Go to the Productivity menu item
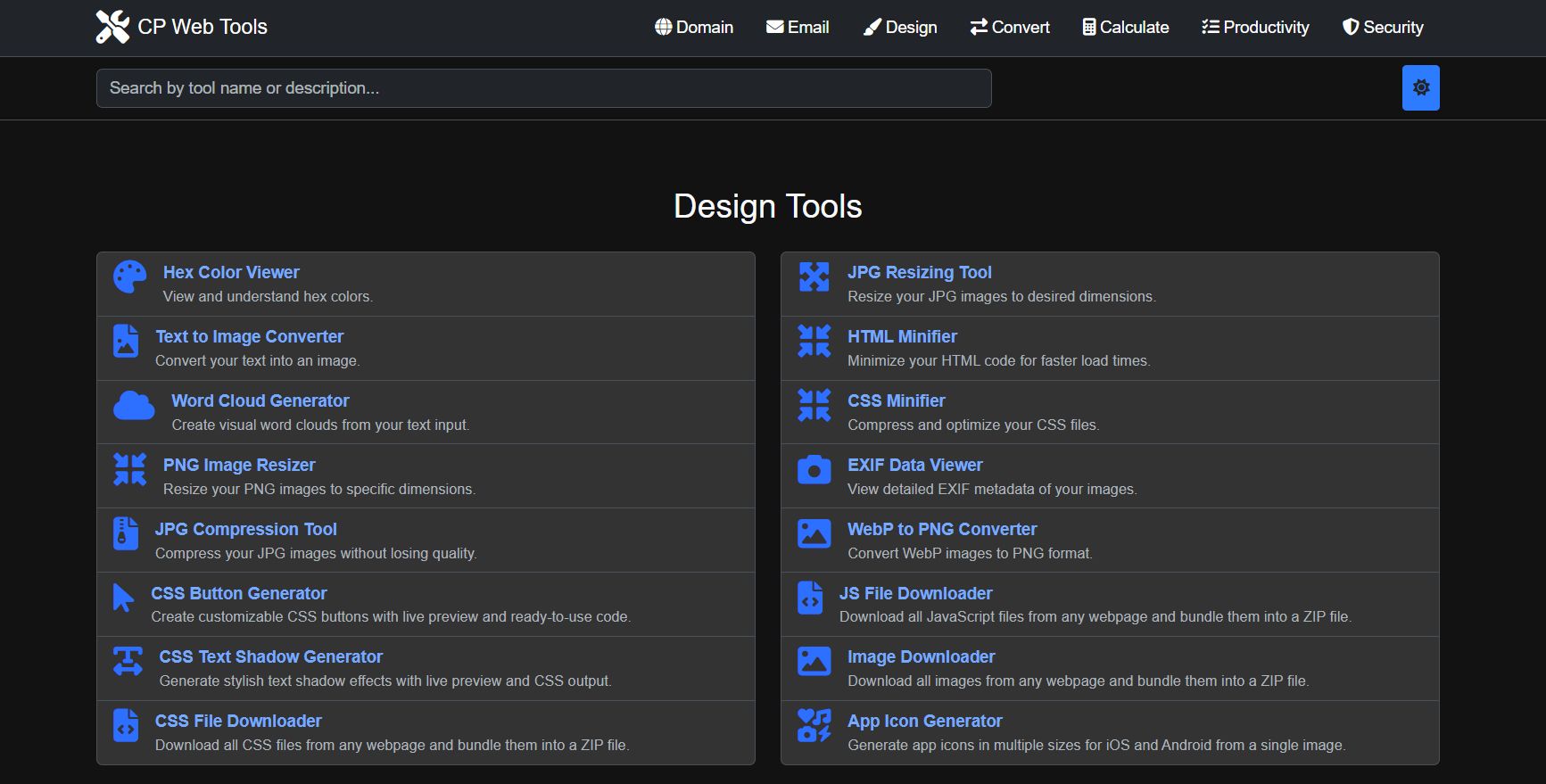The image size is (1546, 784). 1255,28
